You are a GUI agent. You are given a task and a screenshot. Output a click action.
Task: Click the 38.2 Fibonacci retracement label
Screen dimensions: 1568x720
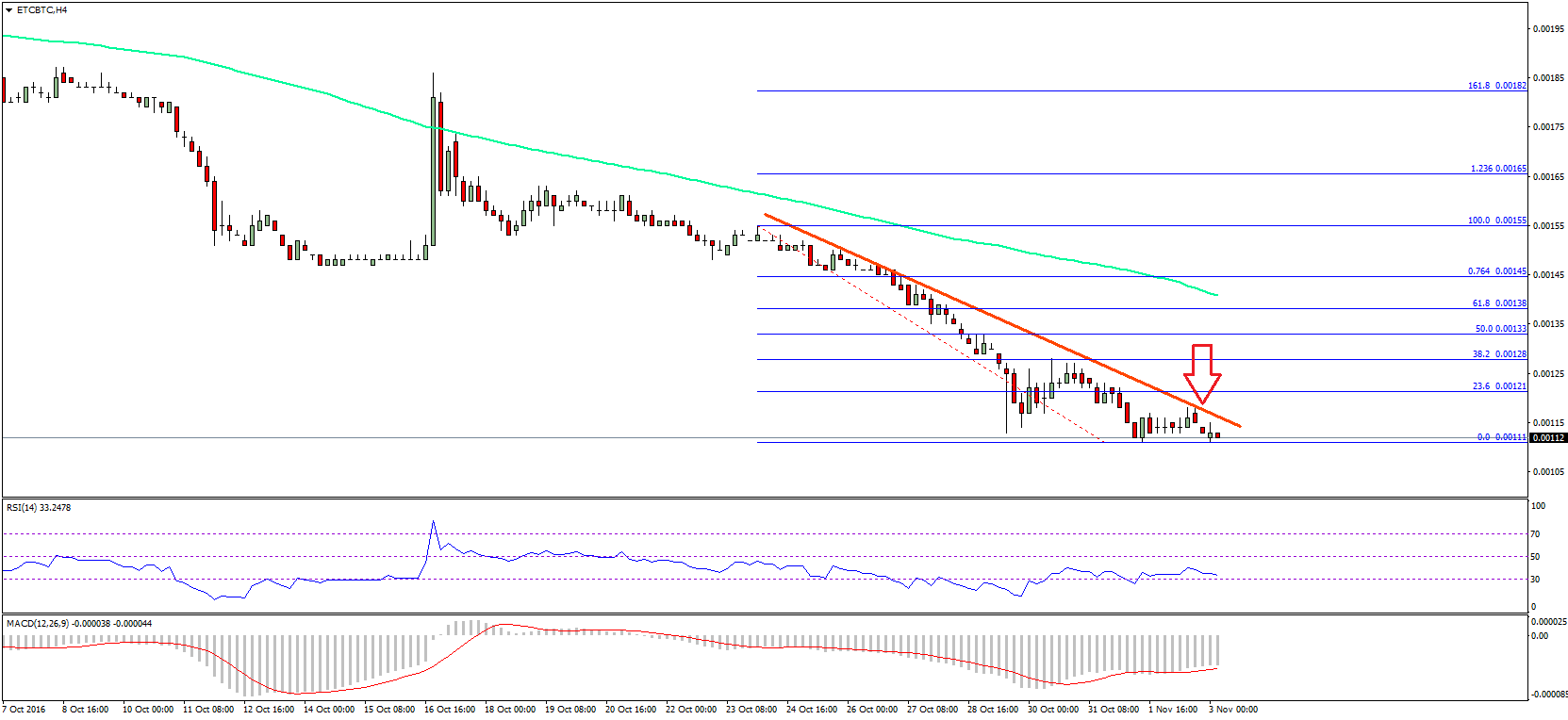point(1498,354)
